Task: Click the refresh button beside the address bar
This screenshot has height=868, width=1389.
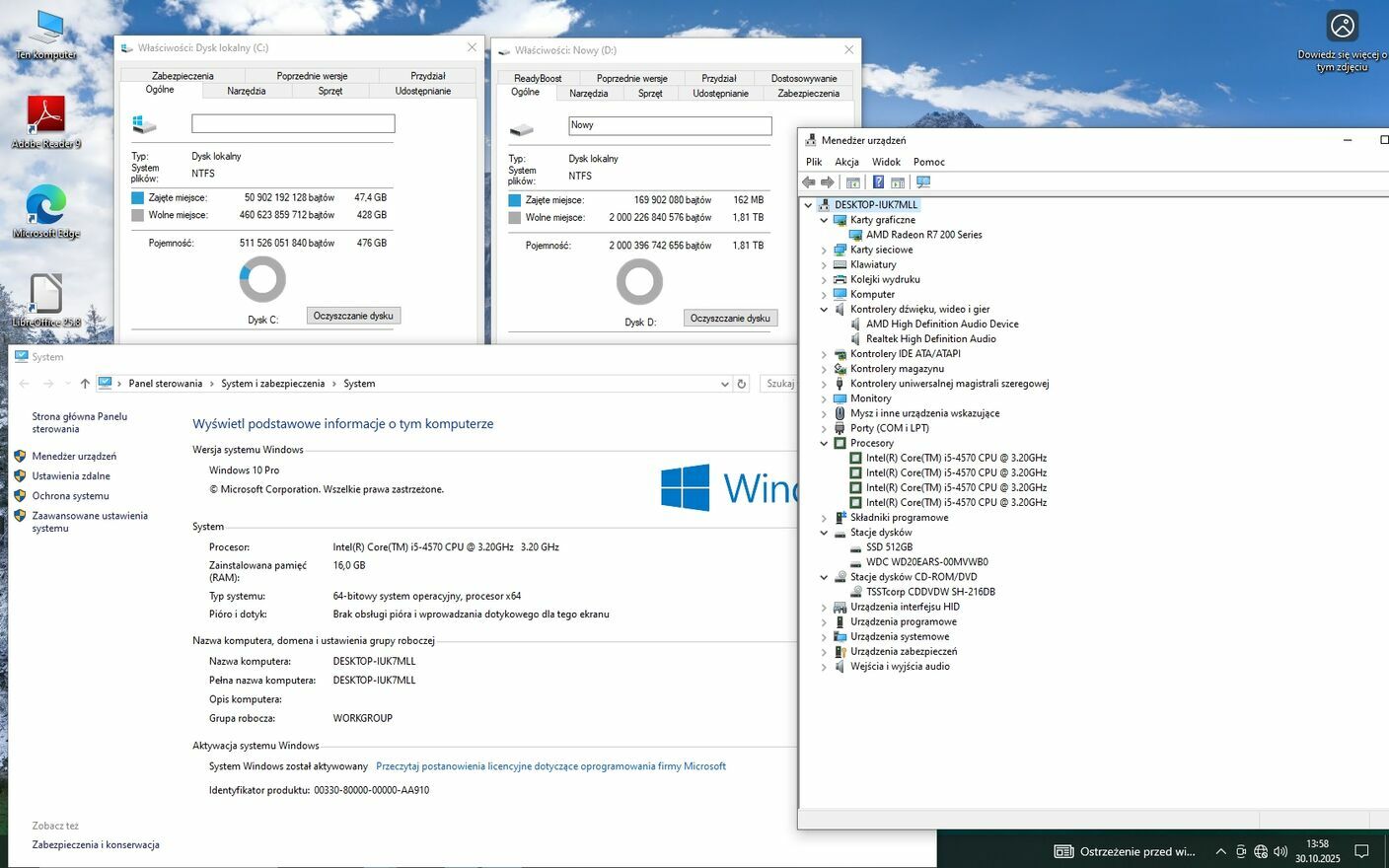Action: point(742,384)
